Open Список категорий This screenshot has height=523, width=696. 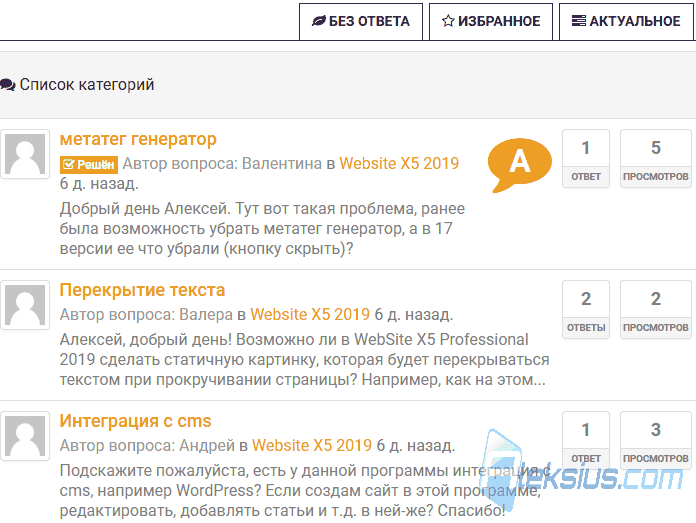pyautogui.click(x=87, y=84)
